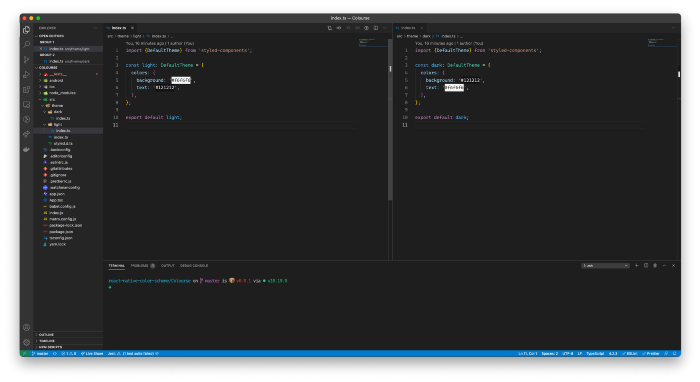
Task: Open package.json in the file tree
Action: click(x=68, y=232)
